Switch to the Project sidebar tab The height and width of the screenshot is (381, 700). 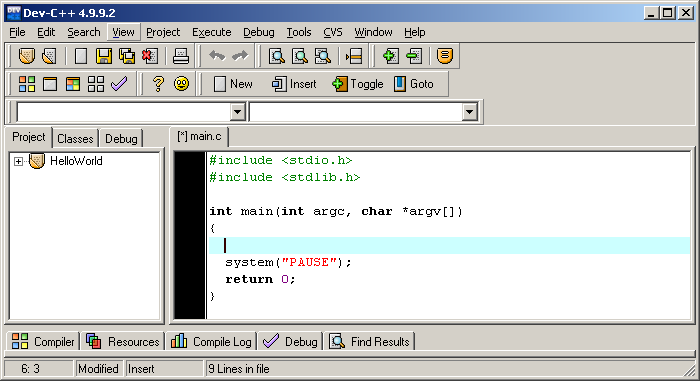pyautogui.click(x=29, y=137)
